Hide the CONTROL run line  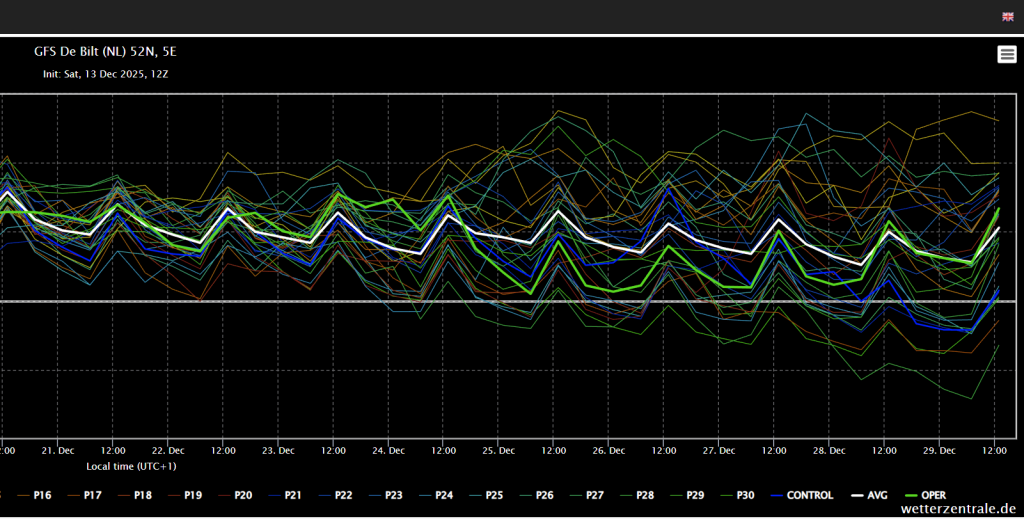coord(809,495)
